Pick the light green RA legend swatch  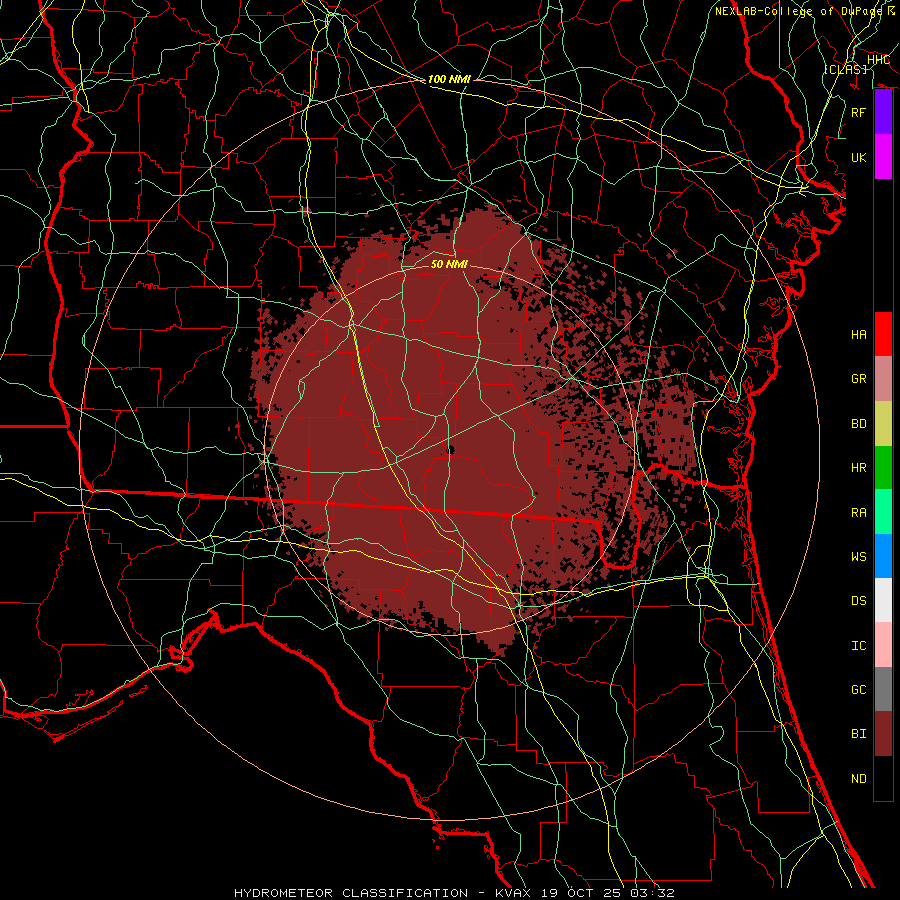tap(883, 512)
